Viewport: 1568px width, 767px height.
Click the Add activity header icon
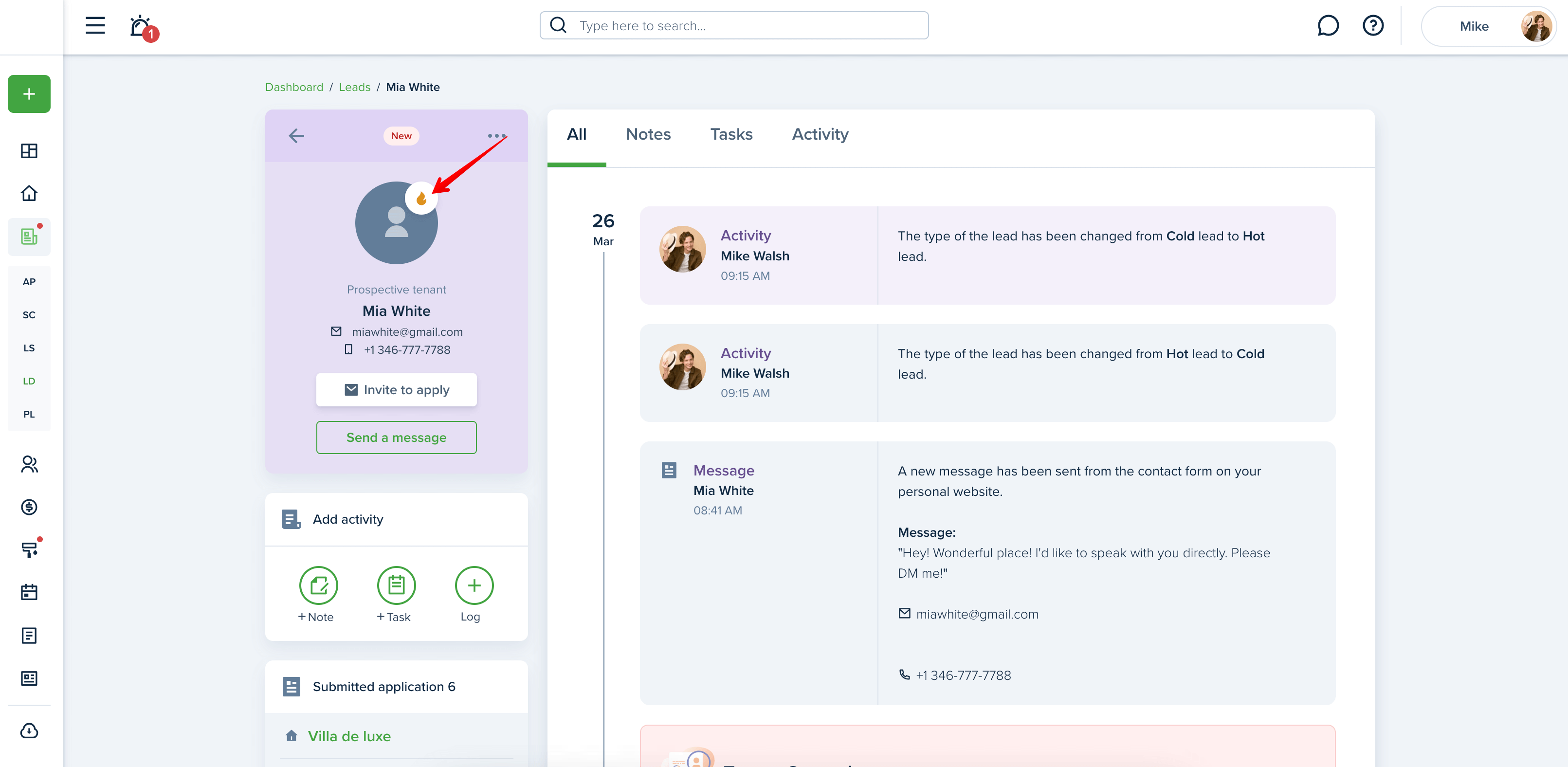tap(291, 519)
